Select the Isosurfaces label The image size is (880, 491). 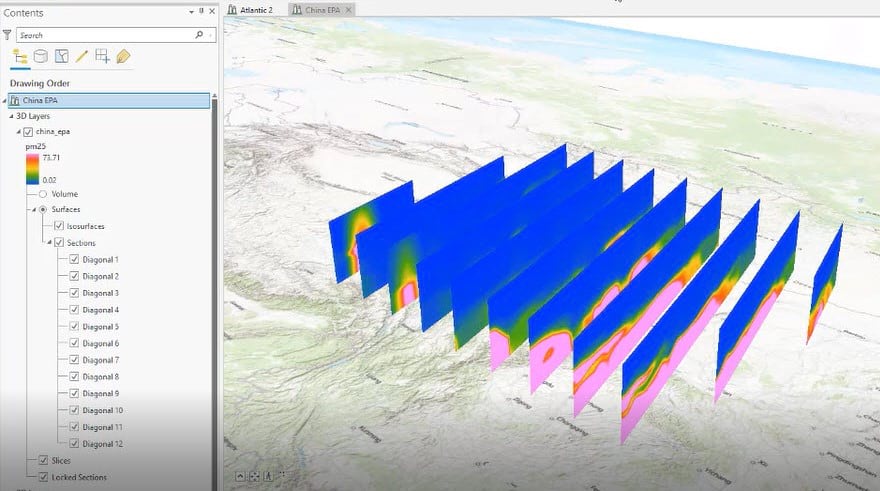click(85, 226)
